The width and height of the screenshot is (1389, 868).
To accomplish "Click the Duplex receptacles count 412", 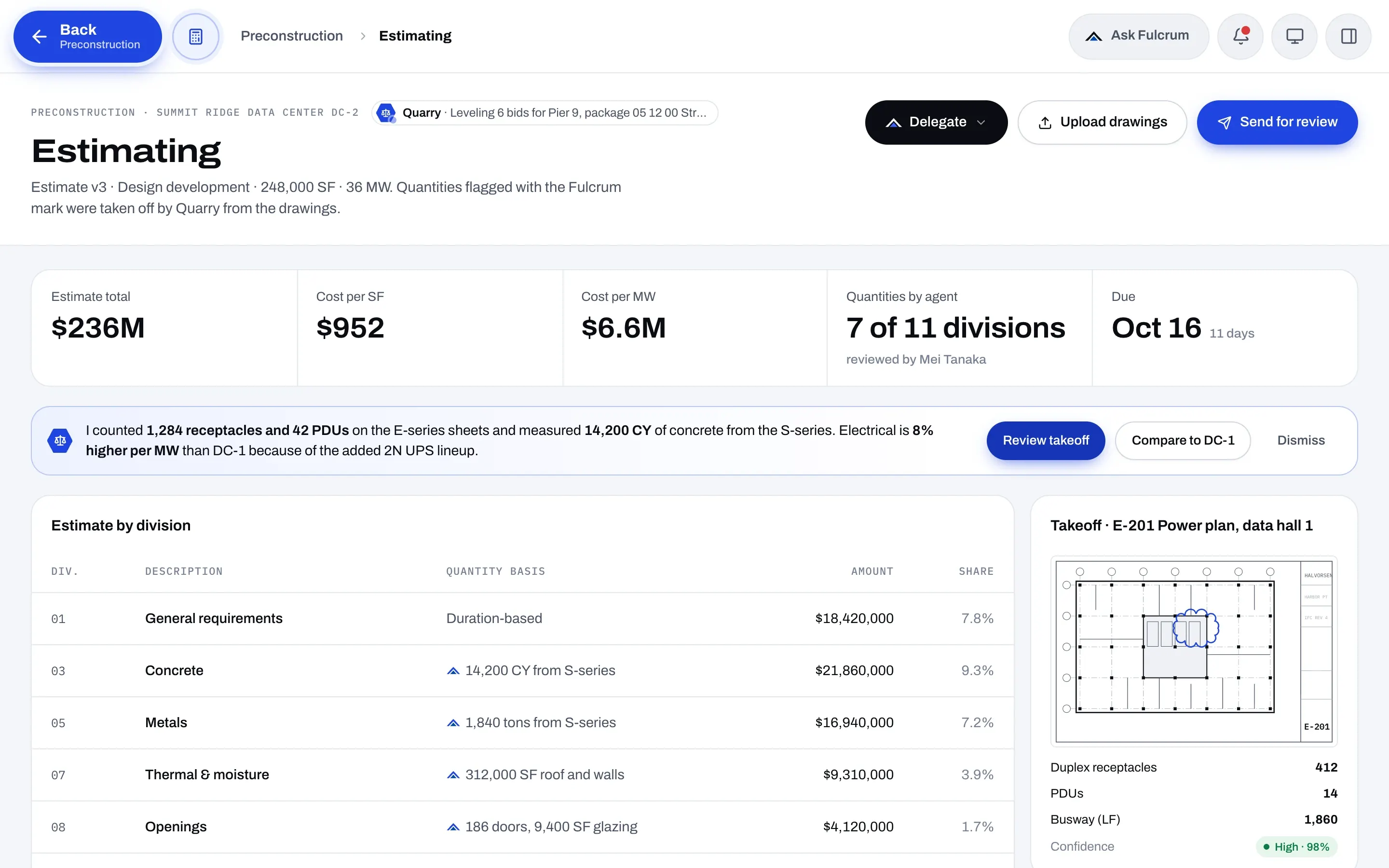I will 1326,768.
